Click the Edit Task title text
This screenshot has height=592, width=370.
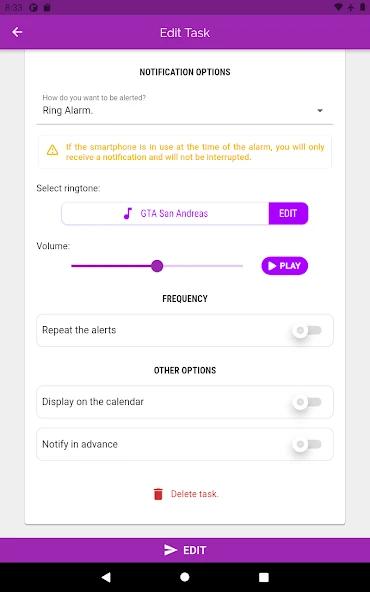click(x=185, y=32)
